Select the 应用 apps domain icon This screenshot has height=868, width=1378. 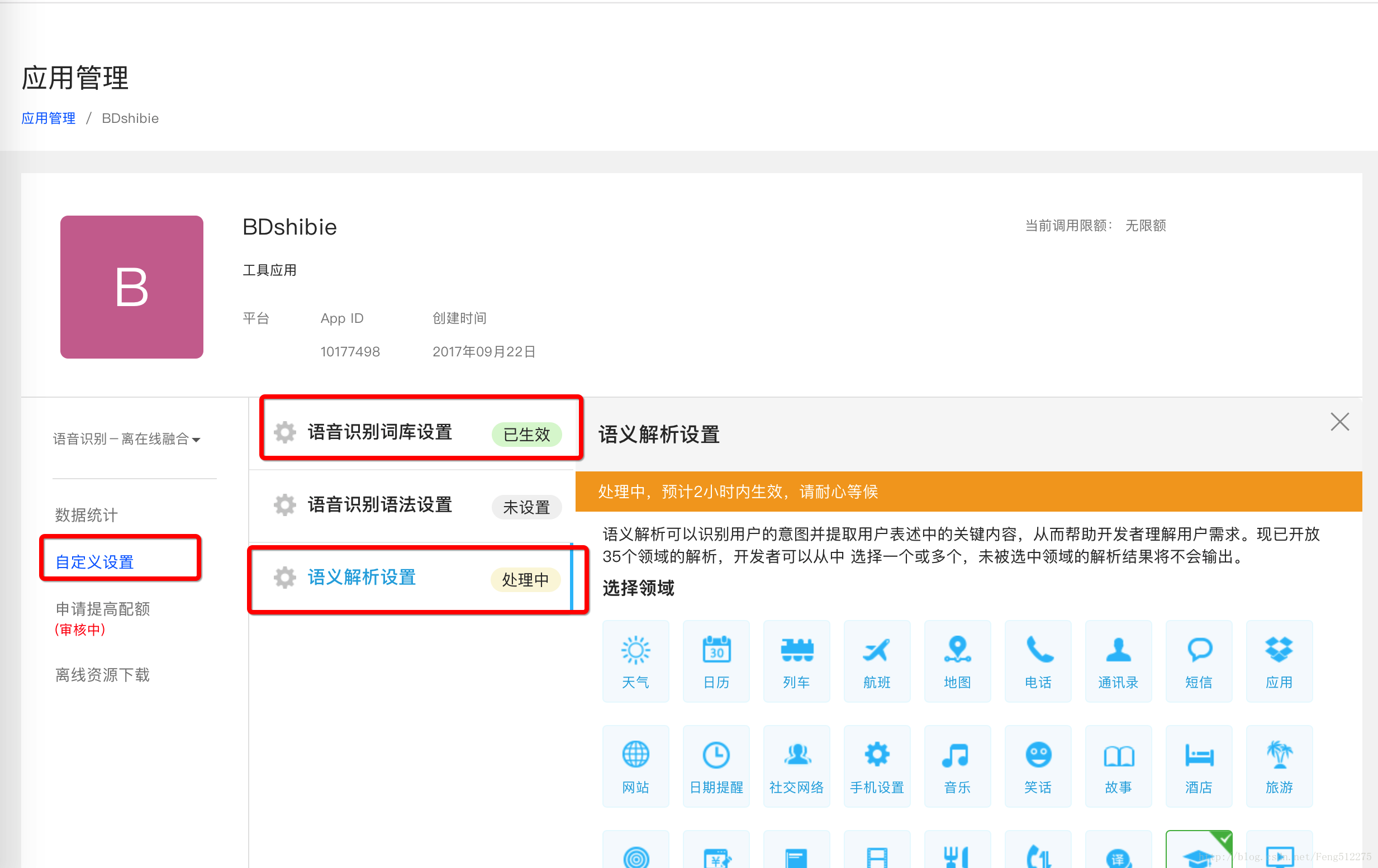coord(1279,661)
